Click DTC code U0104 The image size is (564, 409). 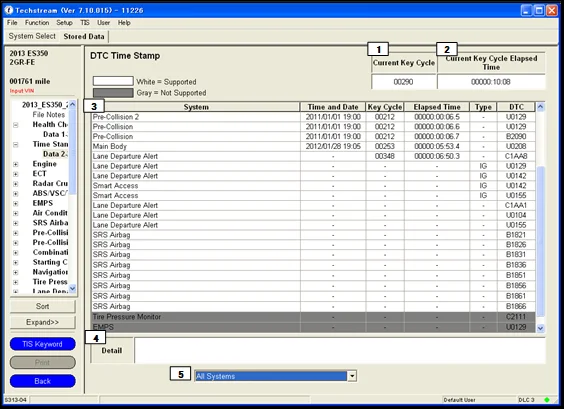click(x=516, y=215)
